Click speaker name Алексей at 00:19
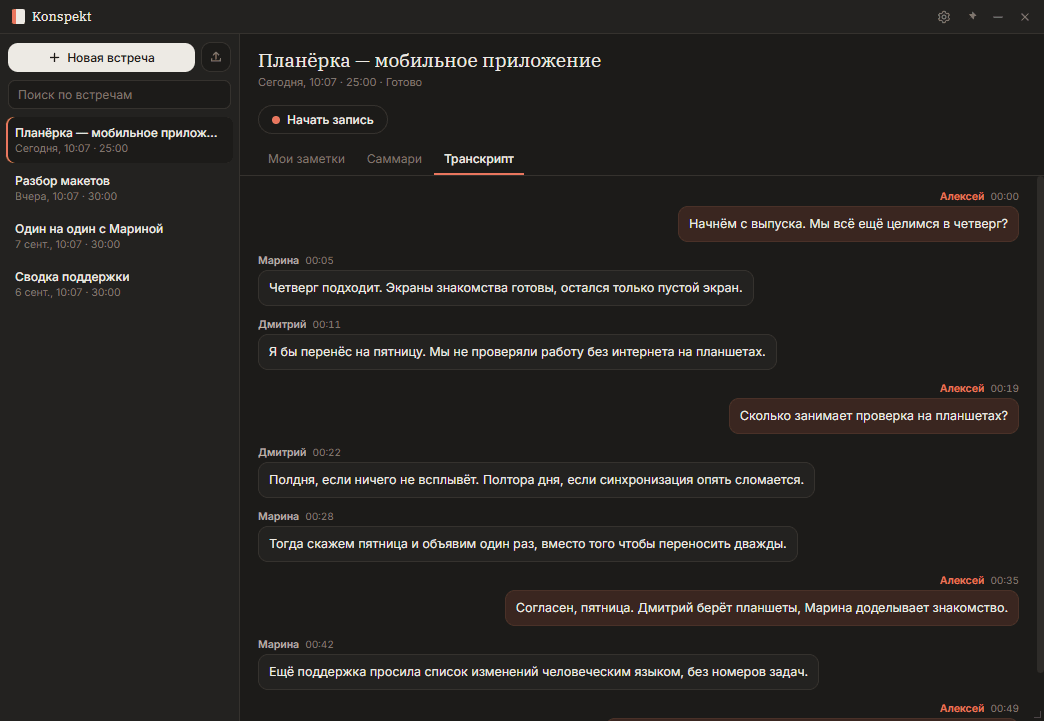The width and height of the screenshot is (1044, 721). pos(961,388)
